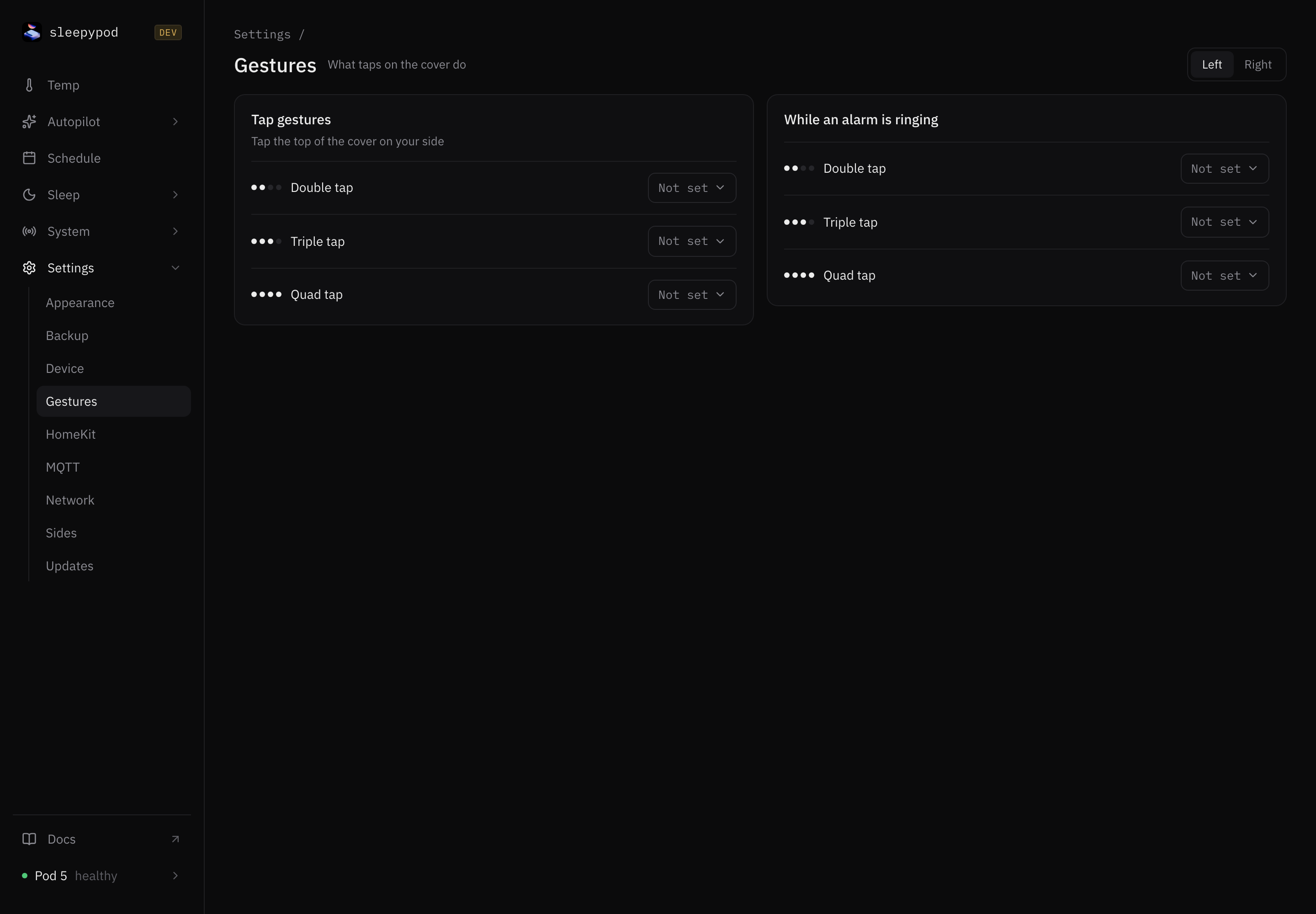This screenshot has width=1316, height=914.
Task: Open alarm-ringing Double tap dropdown
Action: point(1224,169)
